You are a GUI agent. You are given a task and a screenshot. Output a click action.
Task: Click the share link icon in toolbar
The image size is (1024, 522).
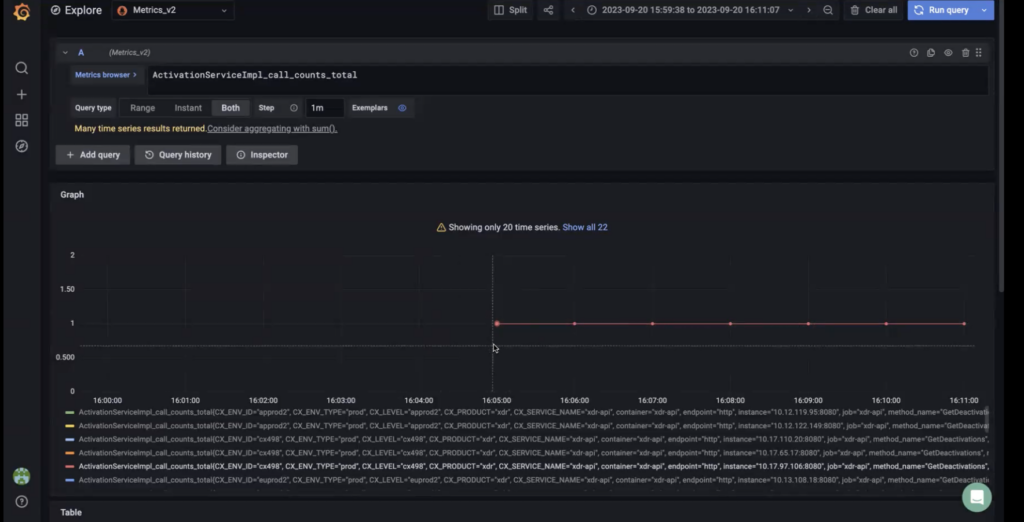pyautogui.click(x=548, y=10)
